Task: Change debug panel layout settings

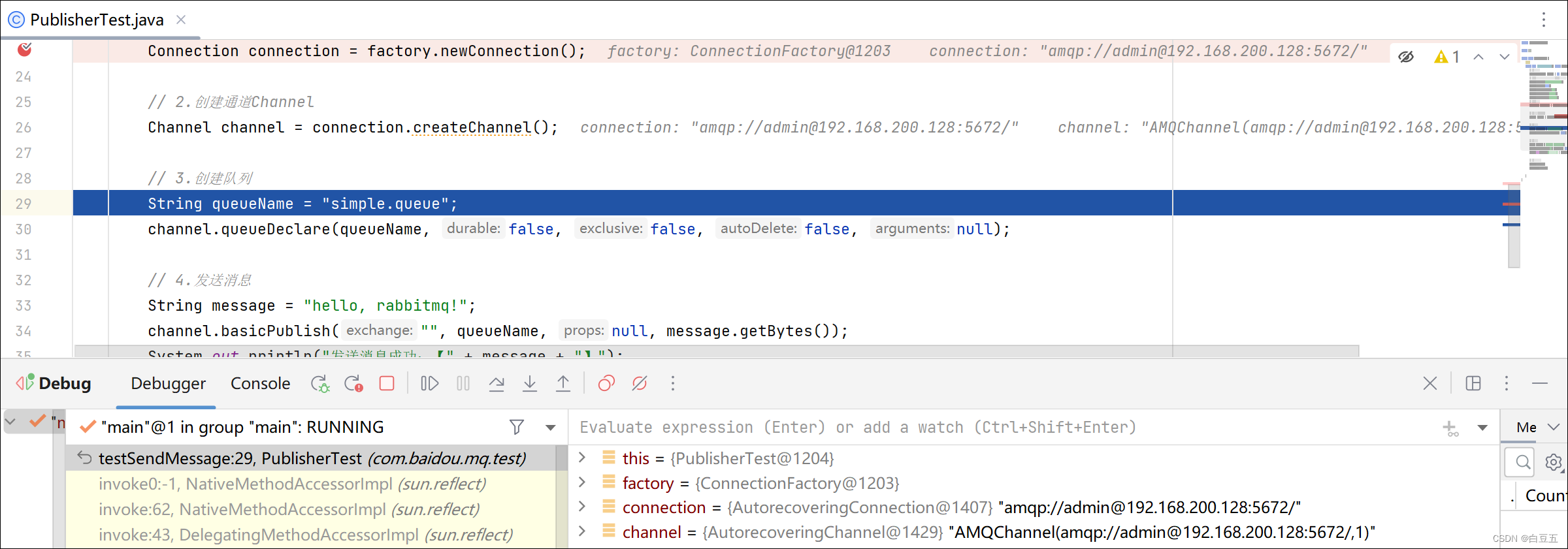Action: [1473, 383]
